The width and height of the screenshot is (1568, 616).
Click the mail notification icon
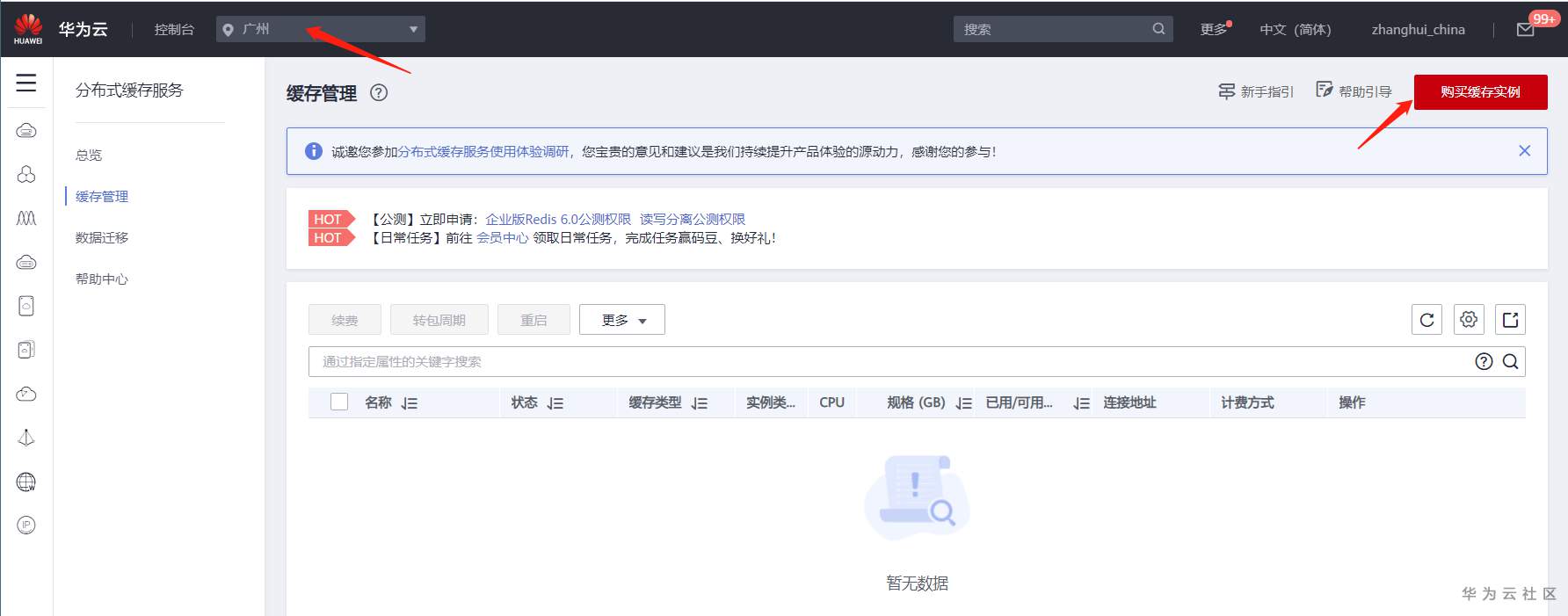click(x=1526, y=30)
